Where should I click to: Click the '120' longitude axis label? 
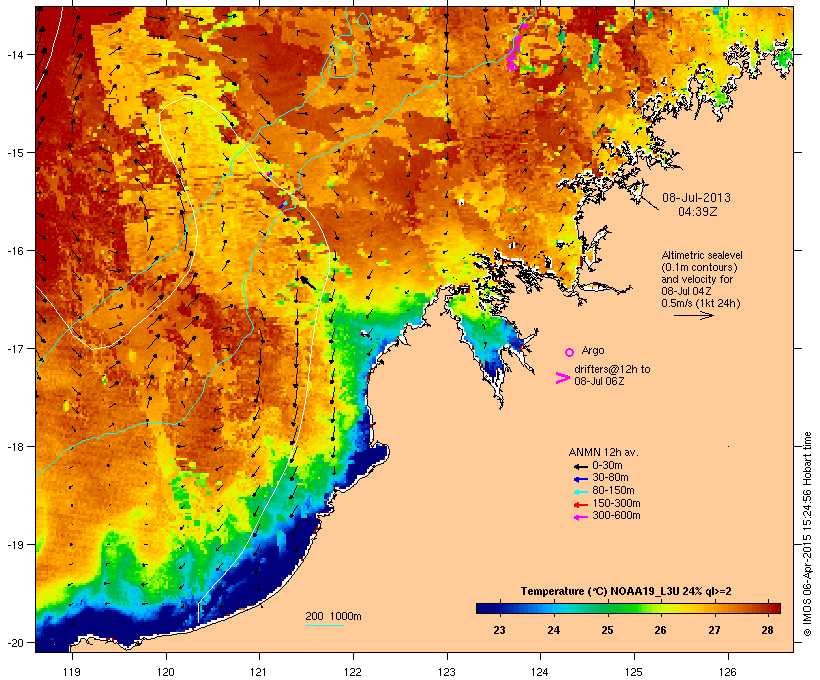coord(166,672)
